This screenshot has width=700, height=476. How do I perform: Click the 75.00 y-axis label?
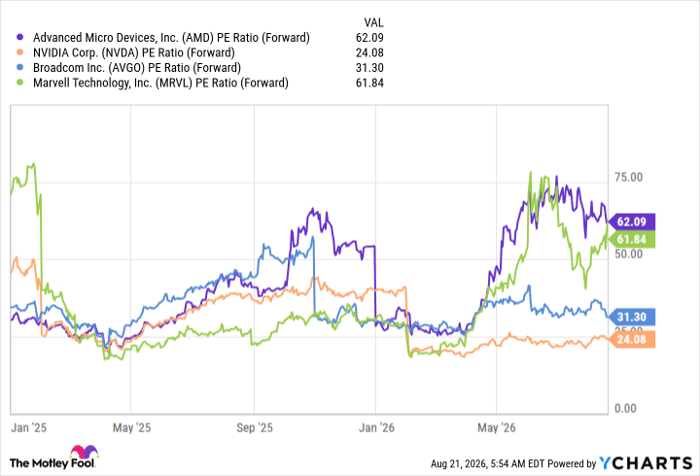pyautogui.click(x=629, y=177)
